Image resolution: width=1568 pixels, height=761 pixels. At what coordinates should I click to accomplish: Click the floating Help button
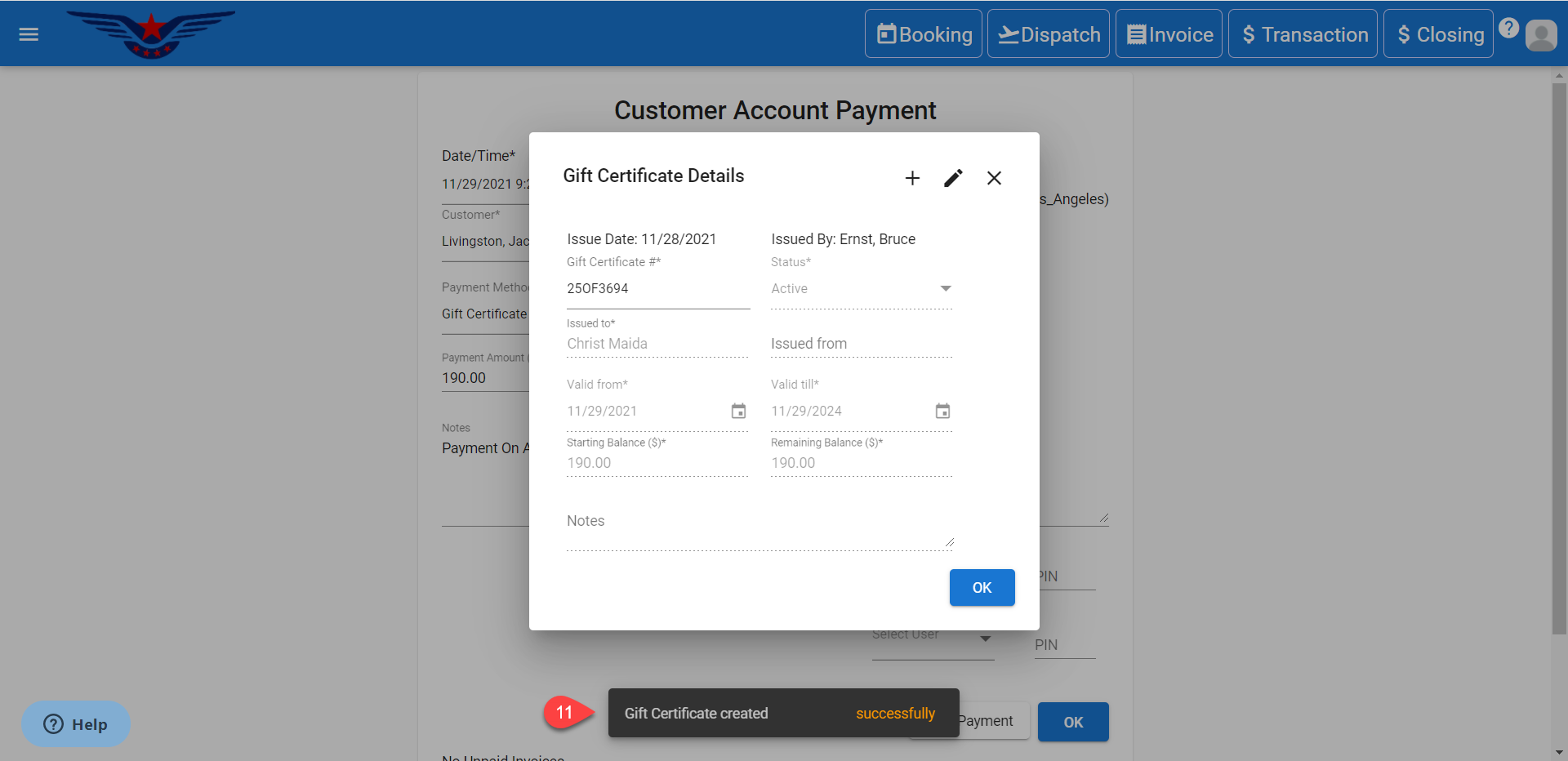(x=76, y=724)
